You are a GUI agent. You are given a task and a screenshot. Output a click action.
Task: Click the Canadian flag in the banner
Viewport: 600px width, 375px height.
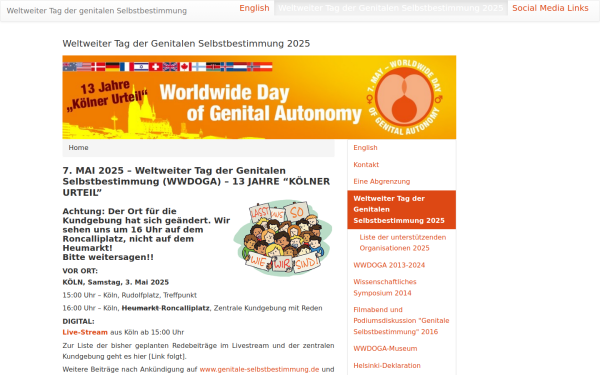coord(185,67)
